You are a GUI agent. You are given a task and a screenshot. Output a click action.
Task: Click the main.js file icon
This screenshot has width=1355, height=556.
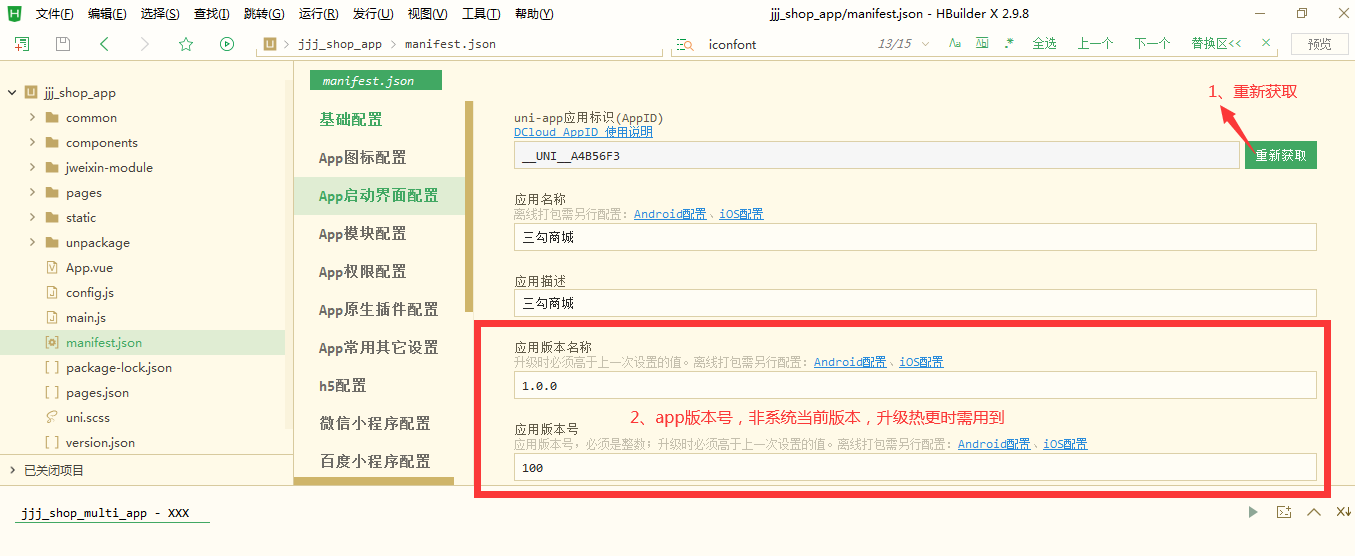tap(52, 317)
